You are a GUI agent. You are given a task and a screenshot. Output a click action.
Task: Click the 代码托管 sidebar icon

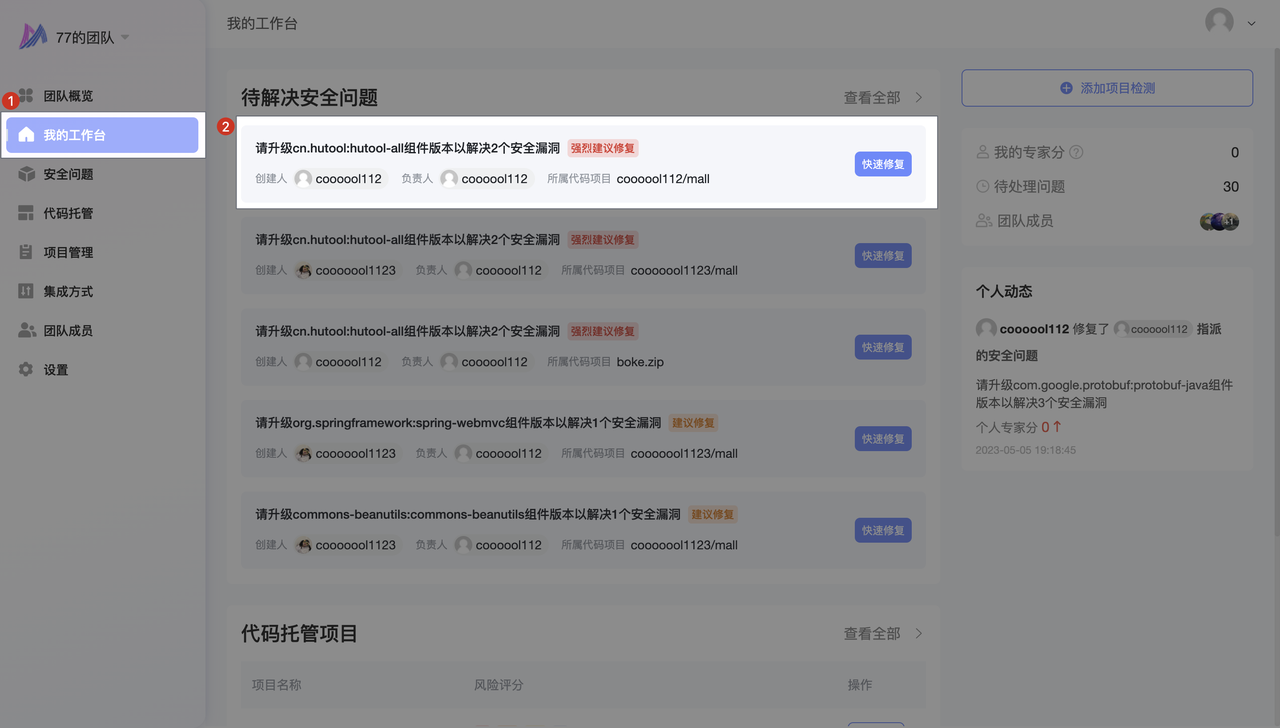[x=26, y=213]
